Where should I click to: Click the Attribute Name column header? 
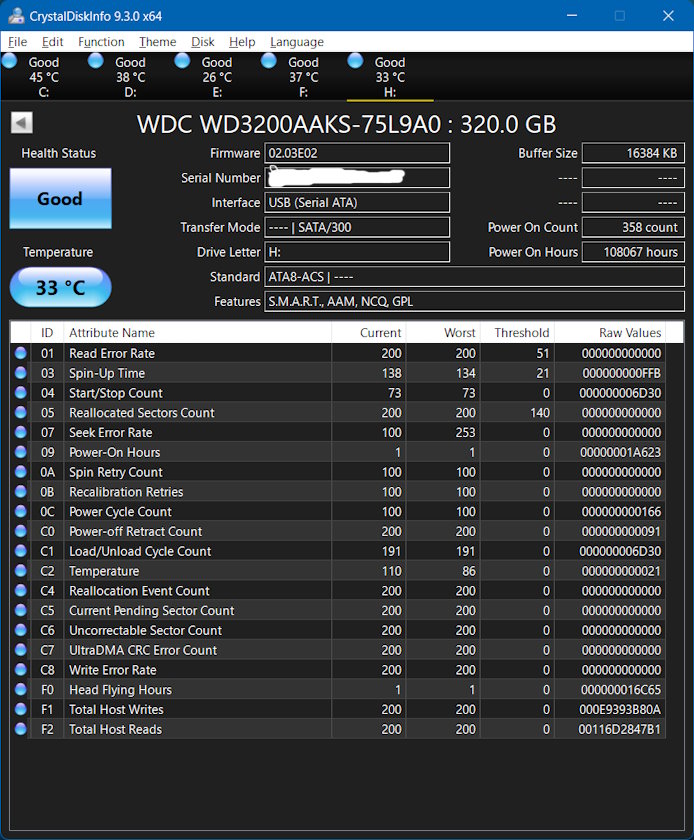(197, 333)
